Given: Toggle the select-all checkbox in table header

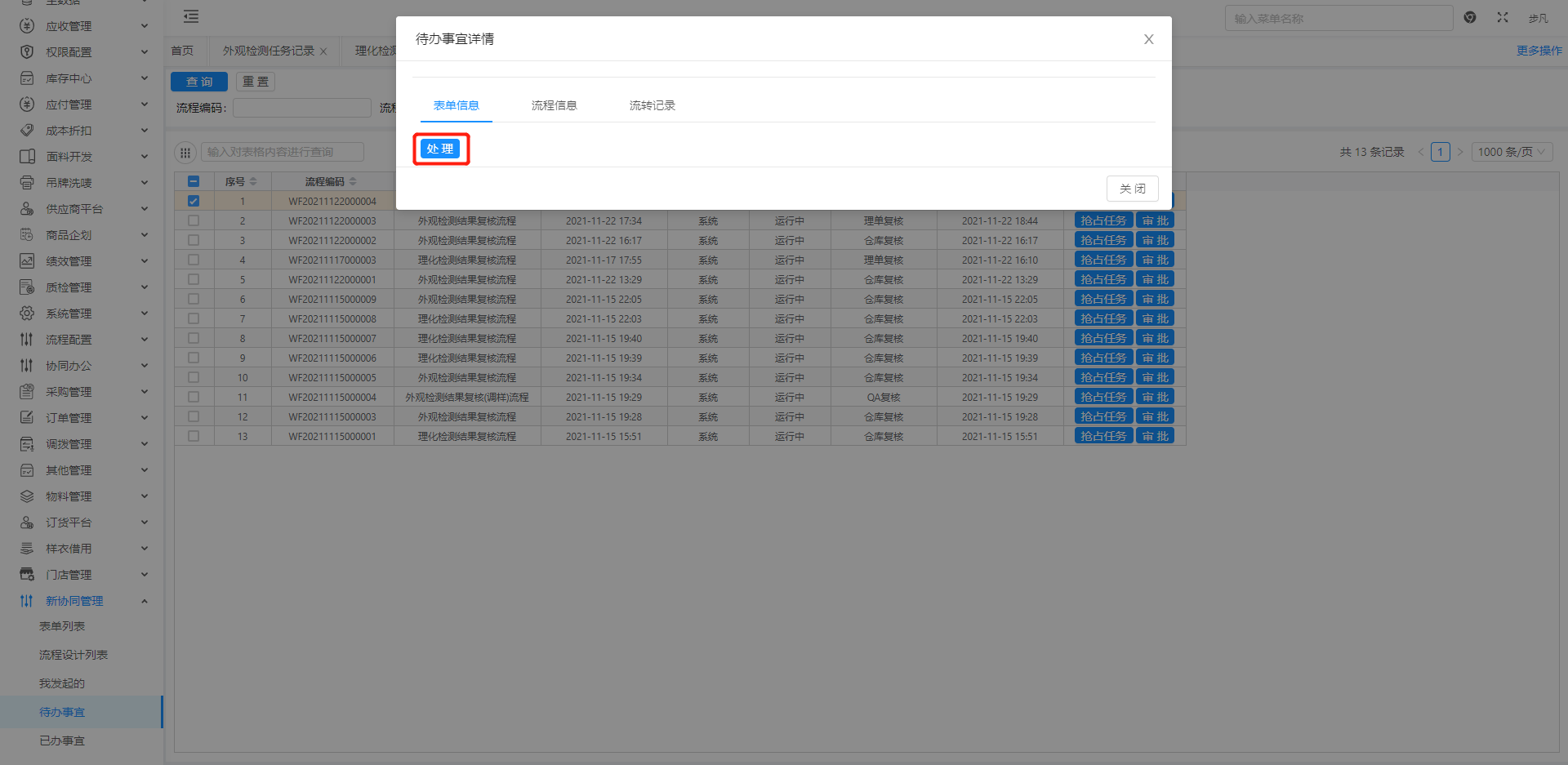Looking at the screenshot, I should click(194, 181).
